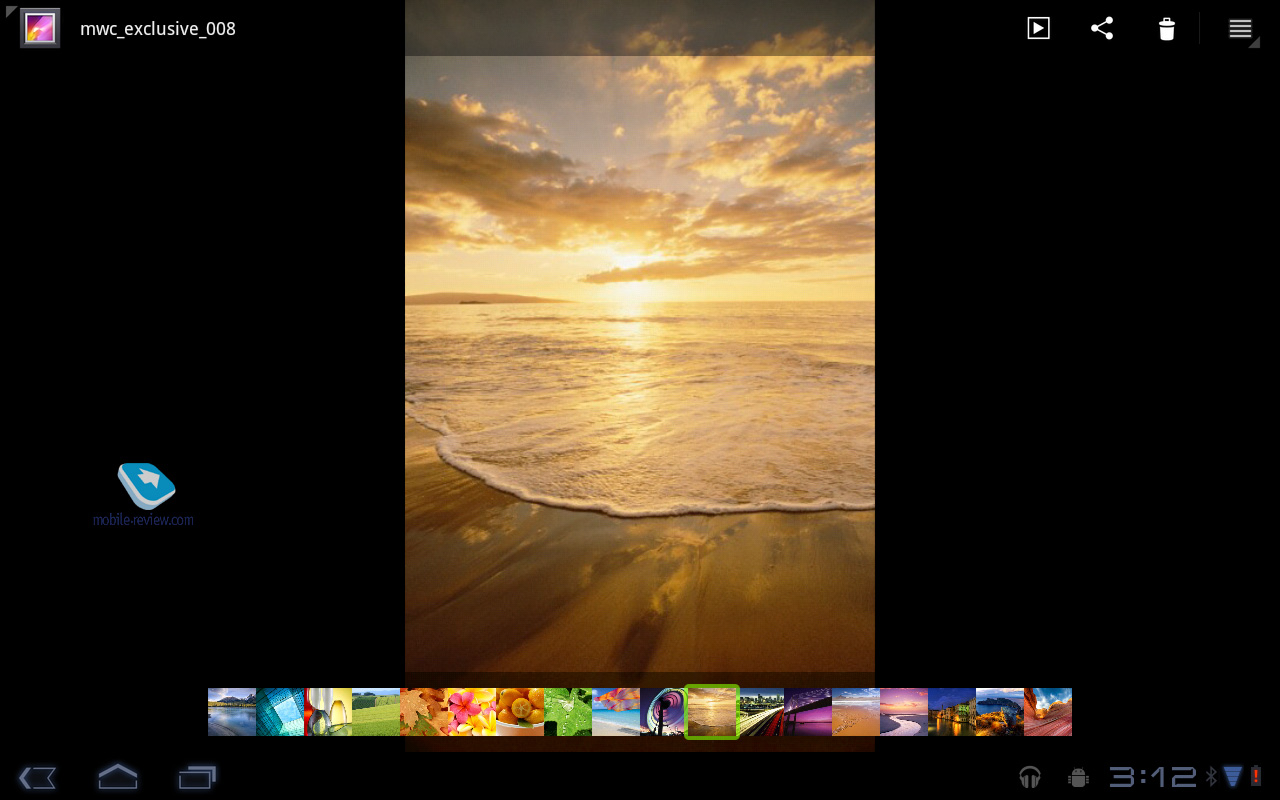This screenshot has width=1280, height=800.
Task: Select the pink plumeria flowers thumbnail
Action: (x=472, y=712)
